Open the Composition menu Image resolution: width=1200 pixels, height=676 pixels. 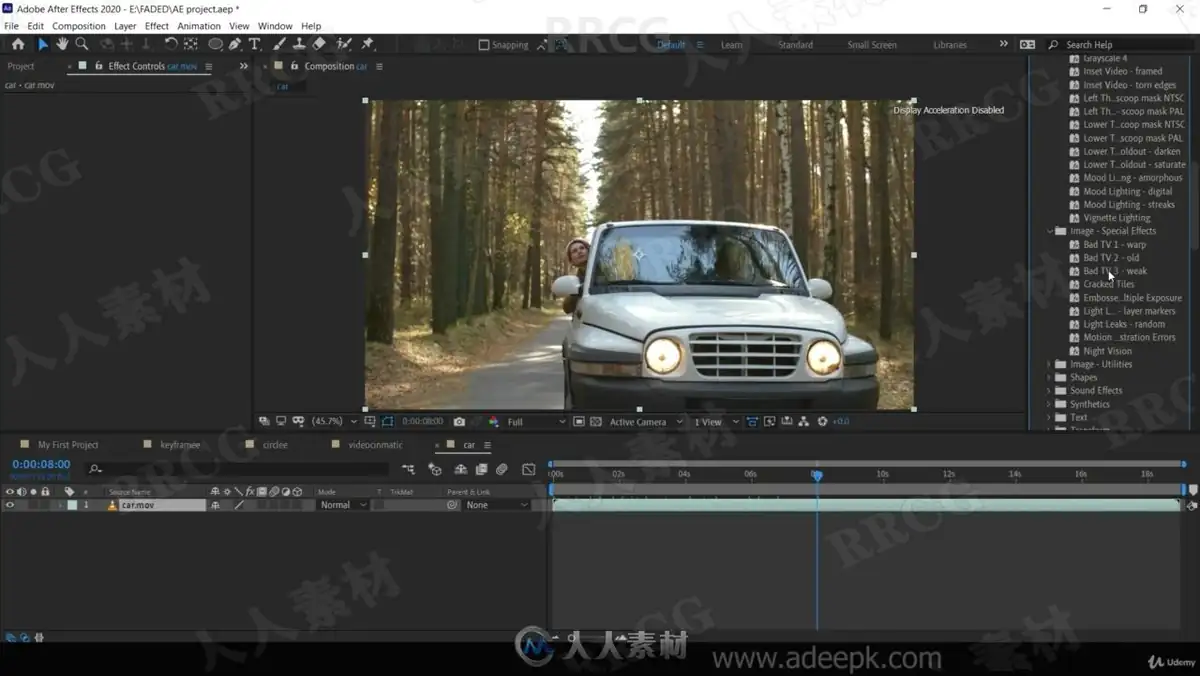point(79,26)
